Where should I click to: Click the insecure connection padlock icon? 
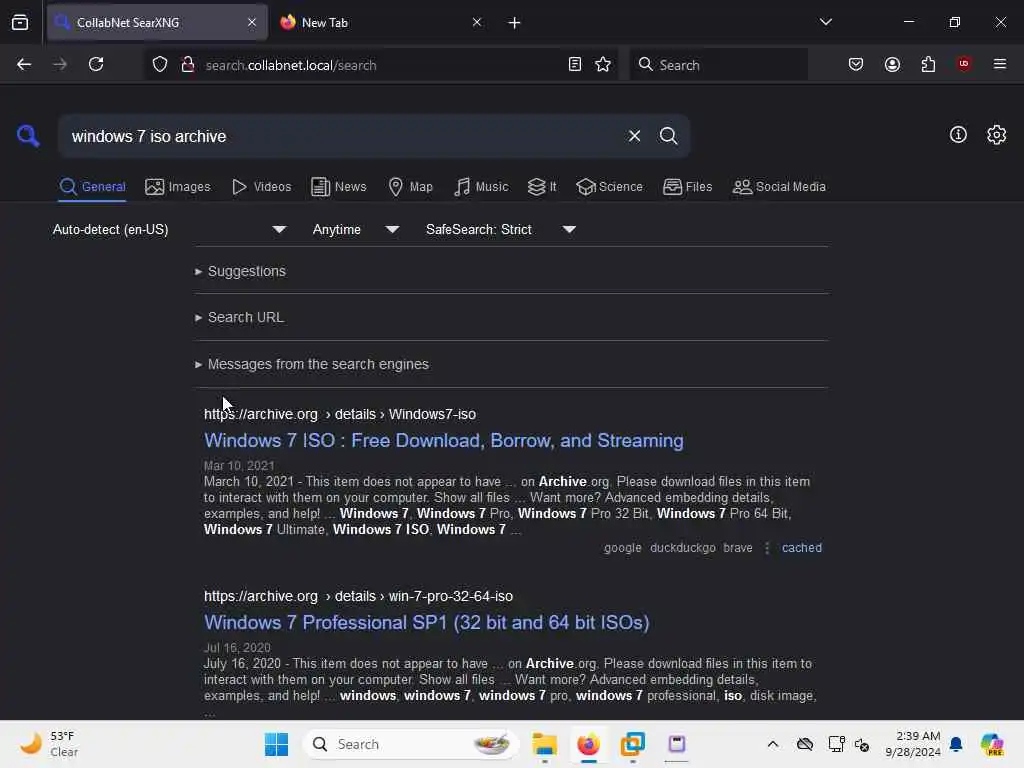pos(188,65)
